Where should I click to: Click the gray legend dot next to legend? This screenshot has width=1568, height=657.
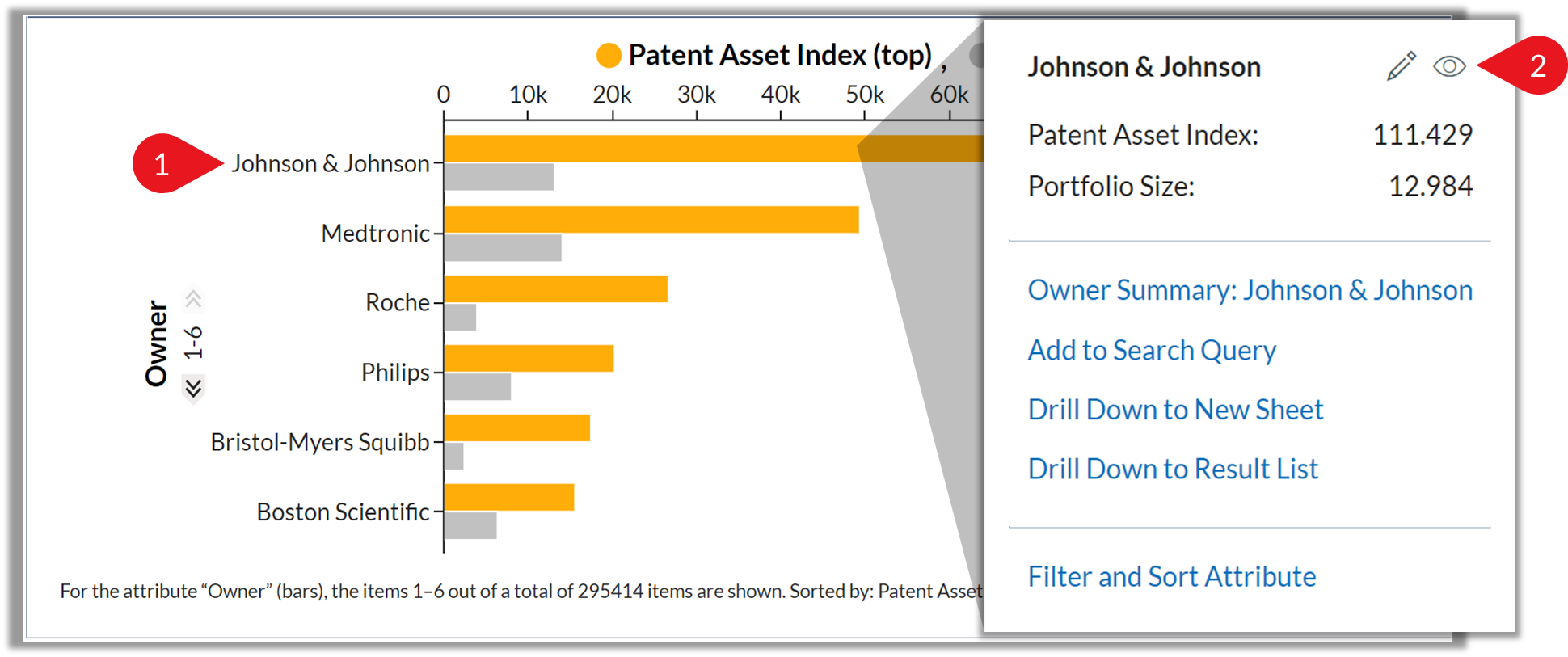pyautogui.click(x=977, y=56)
